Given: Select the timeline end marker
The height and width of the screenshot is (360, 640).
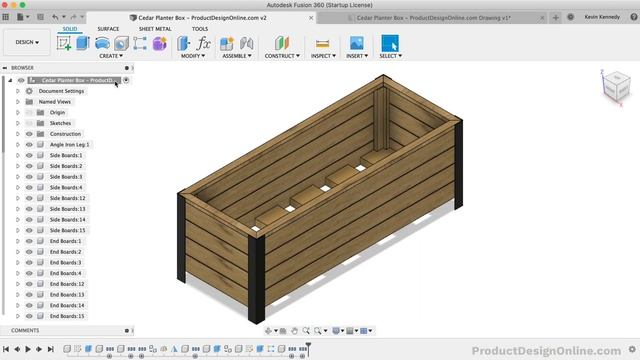Looking at the screenshot, I should click(309, 349).
